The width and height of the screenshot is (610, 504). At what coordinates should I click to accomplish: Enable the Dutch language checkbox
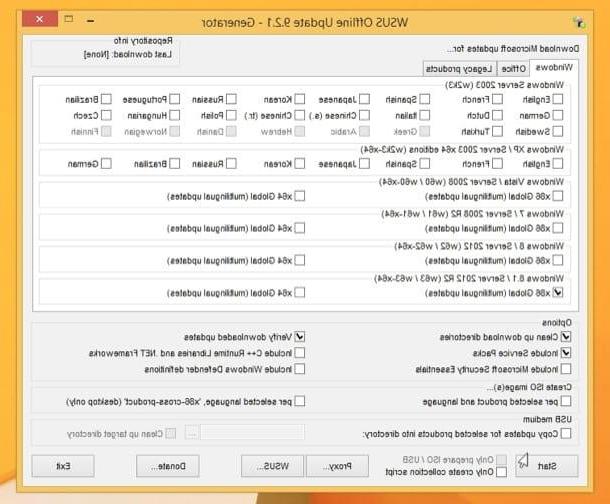click(497, 115)
